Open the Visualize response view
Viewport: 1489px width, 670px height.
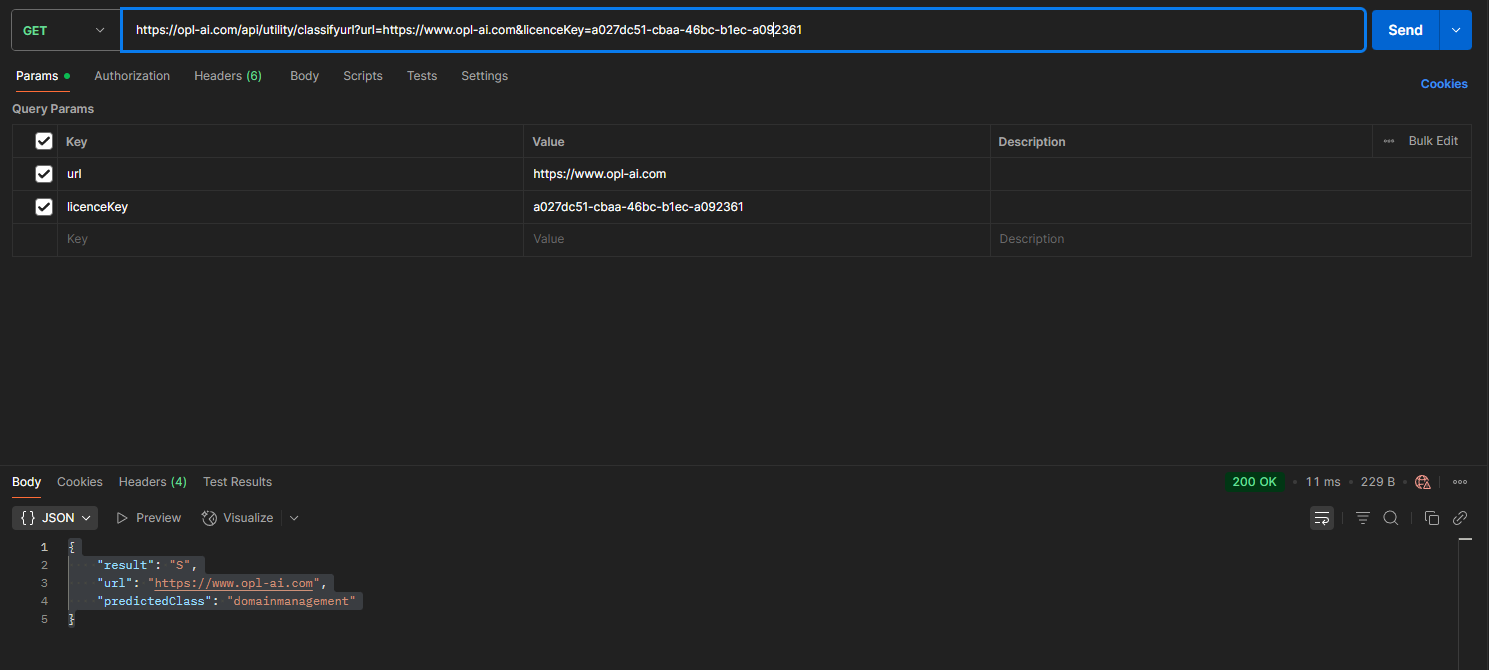(238, 518)
